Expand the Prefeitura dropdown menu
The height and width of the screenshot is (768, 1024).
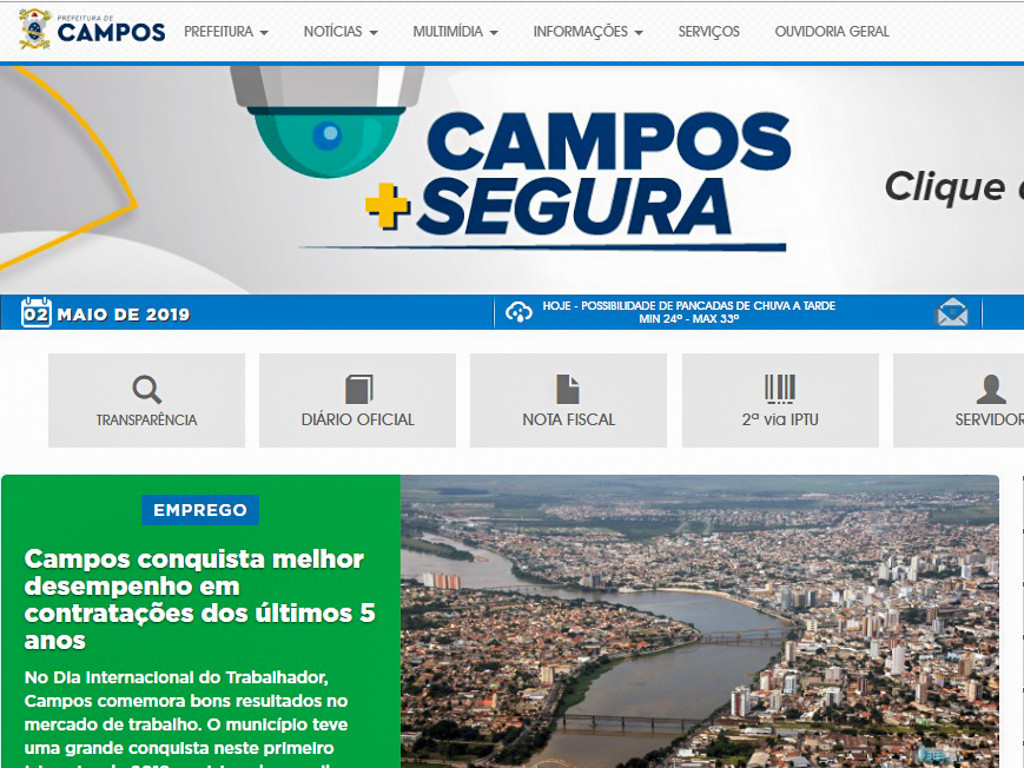226,31
